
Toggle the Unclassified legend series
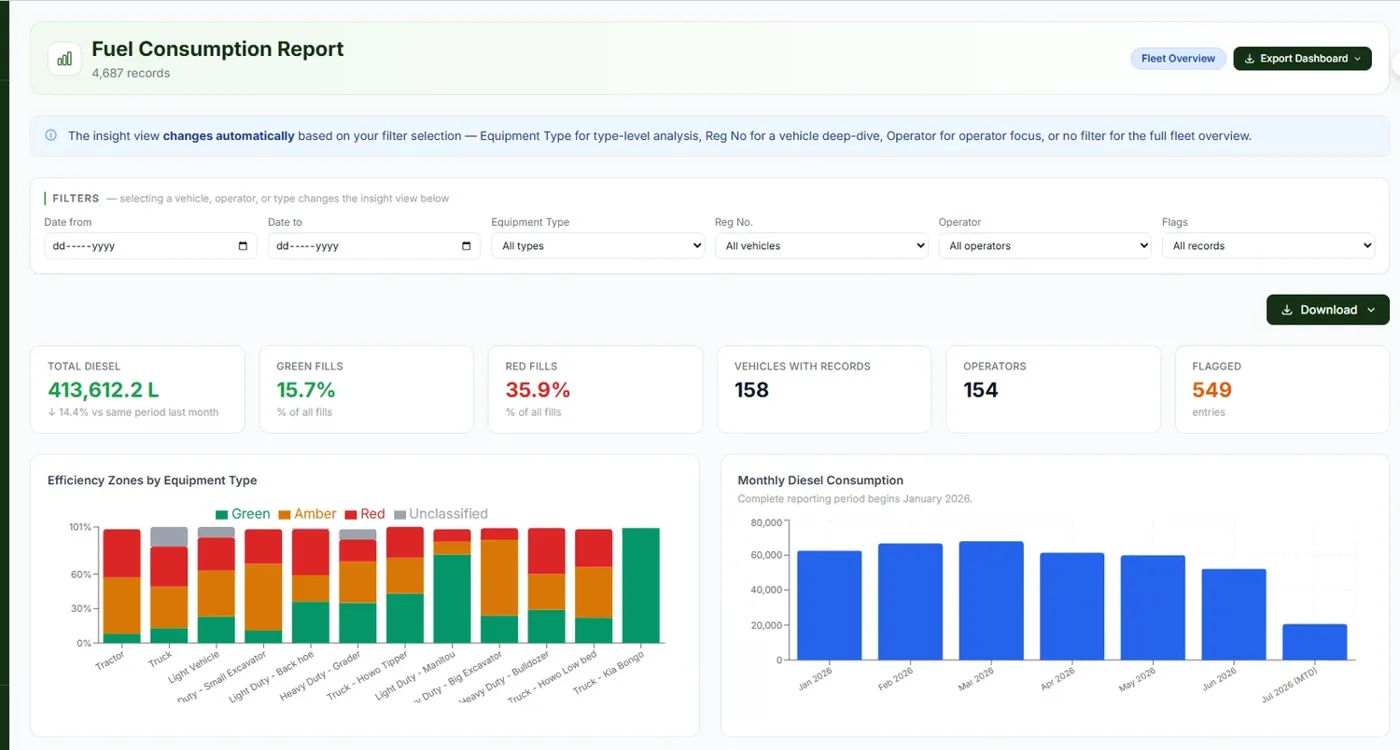click(441, 514)
